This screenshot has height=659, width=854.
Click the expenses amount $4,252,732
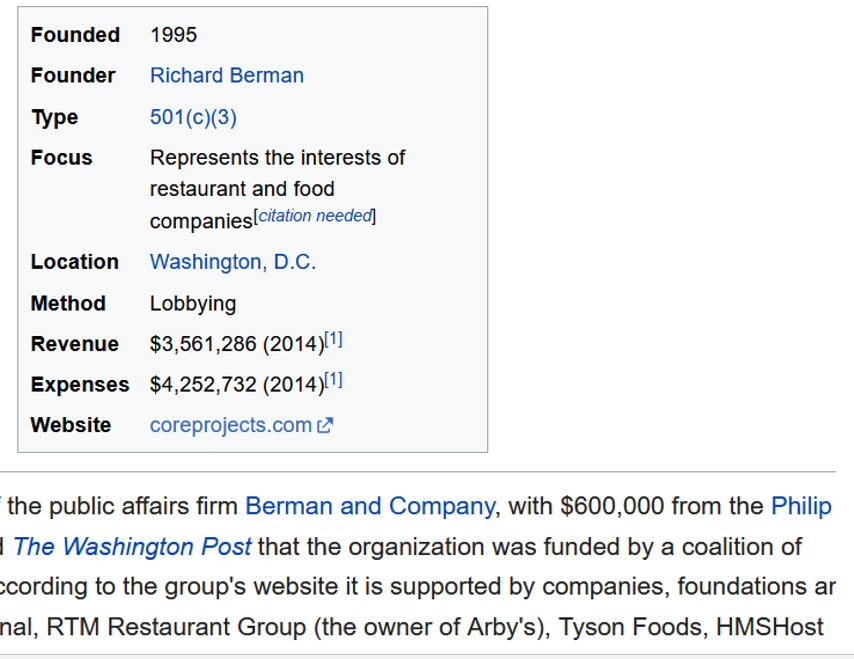coord(203,385)
